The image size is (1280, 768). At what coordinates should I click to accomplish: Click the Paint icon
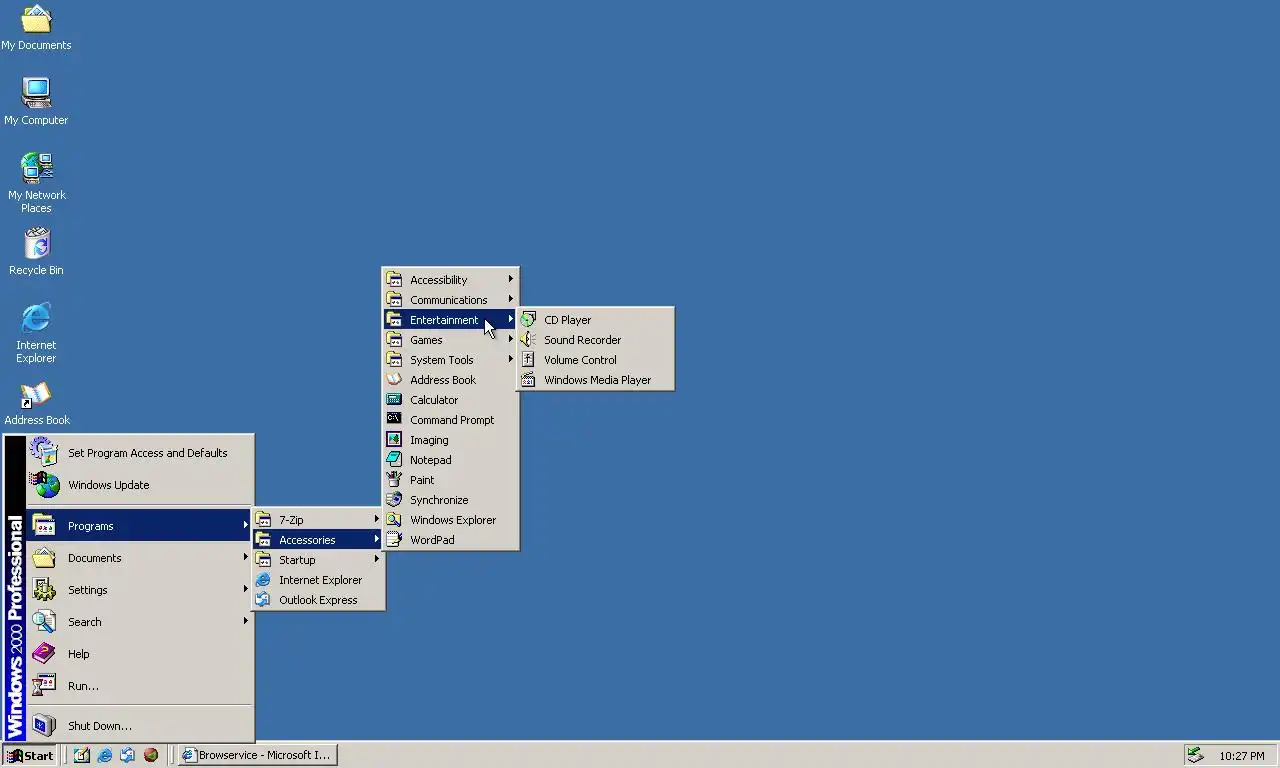pyautogui.click(x=394, y=480)
